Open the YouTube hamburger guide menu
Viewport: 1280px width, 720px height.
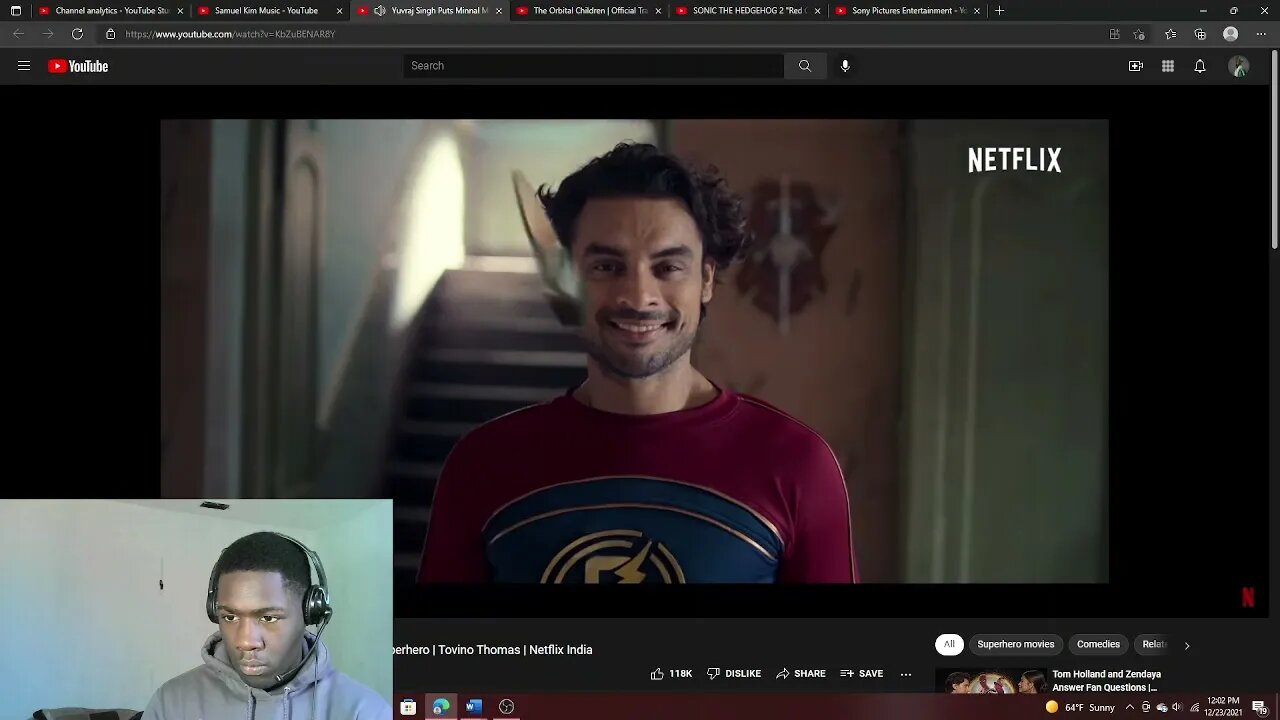coord(24,66)
